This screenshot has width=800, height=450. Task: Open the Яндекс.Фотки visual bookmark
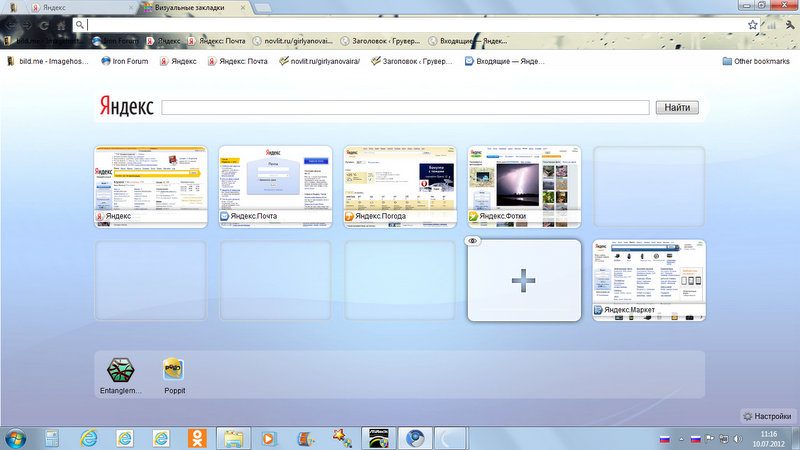click(x=524, y=187)
